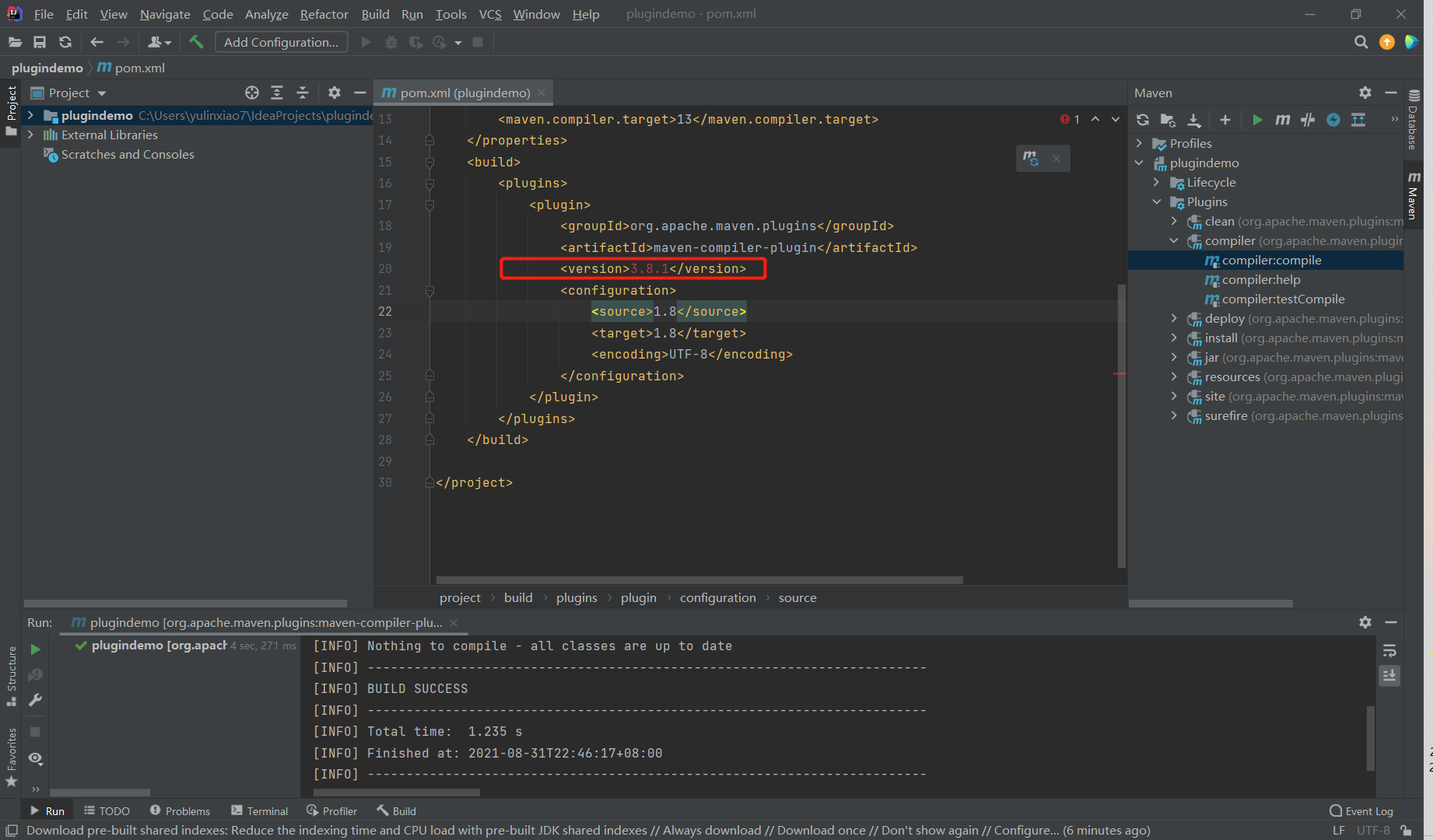Toggle read-only lock icon in status bar
This screenshot has height=840, width=1433.
click(1407, 830)
